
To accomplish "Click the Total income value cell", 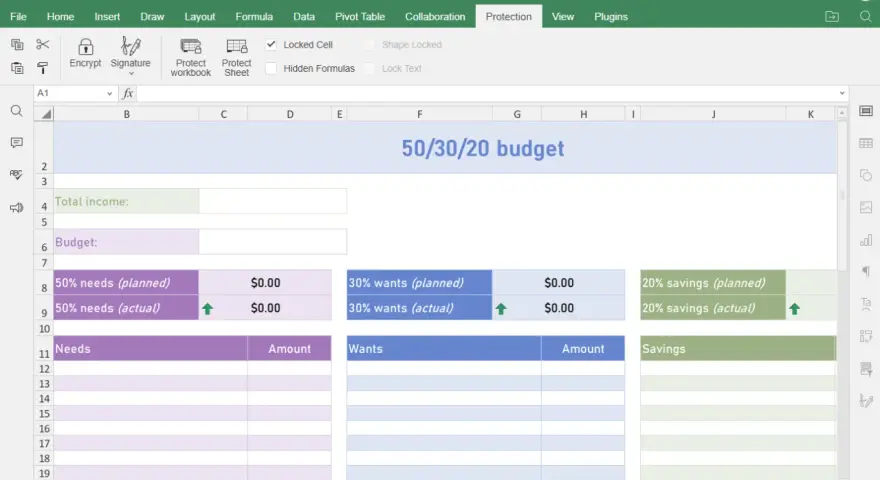I will coord(273,201).
